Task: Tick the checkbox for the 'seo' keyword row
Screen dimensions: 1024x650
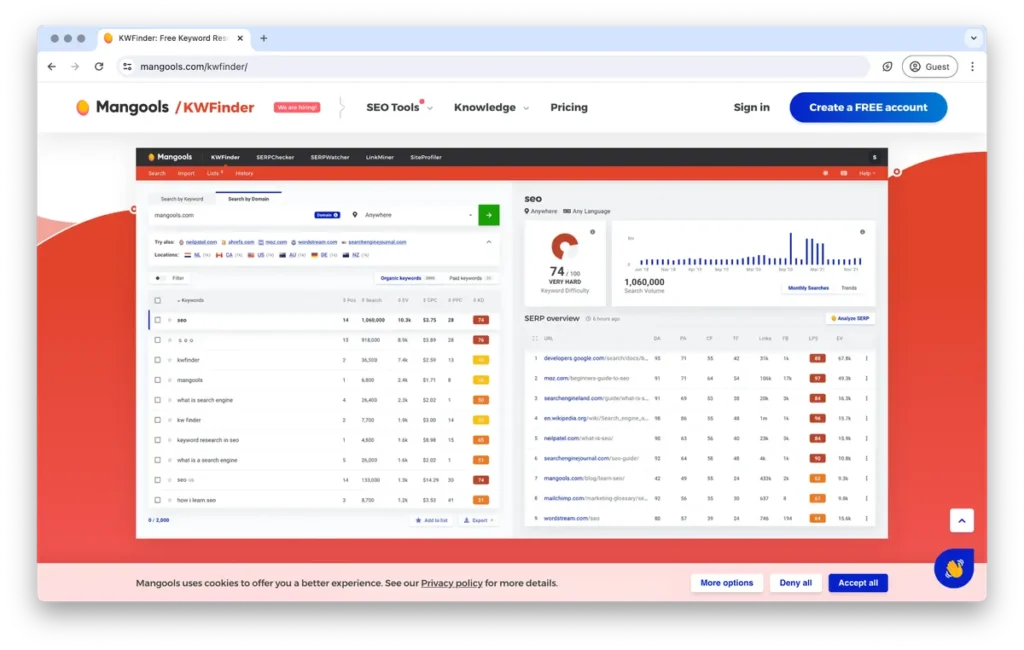Action: coord(157,320)
